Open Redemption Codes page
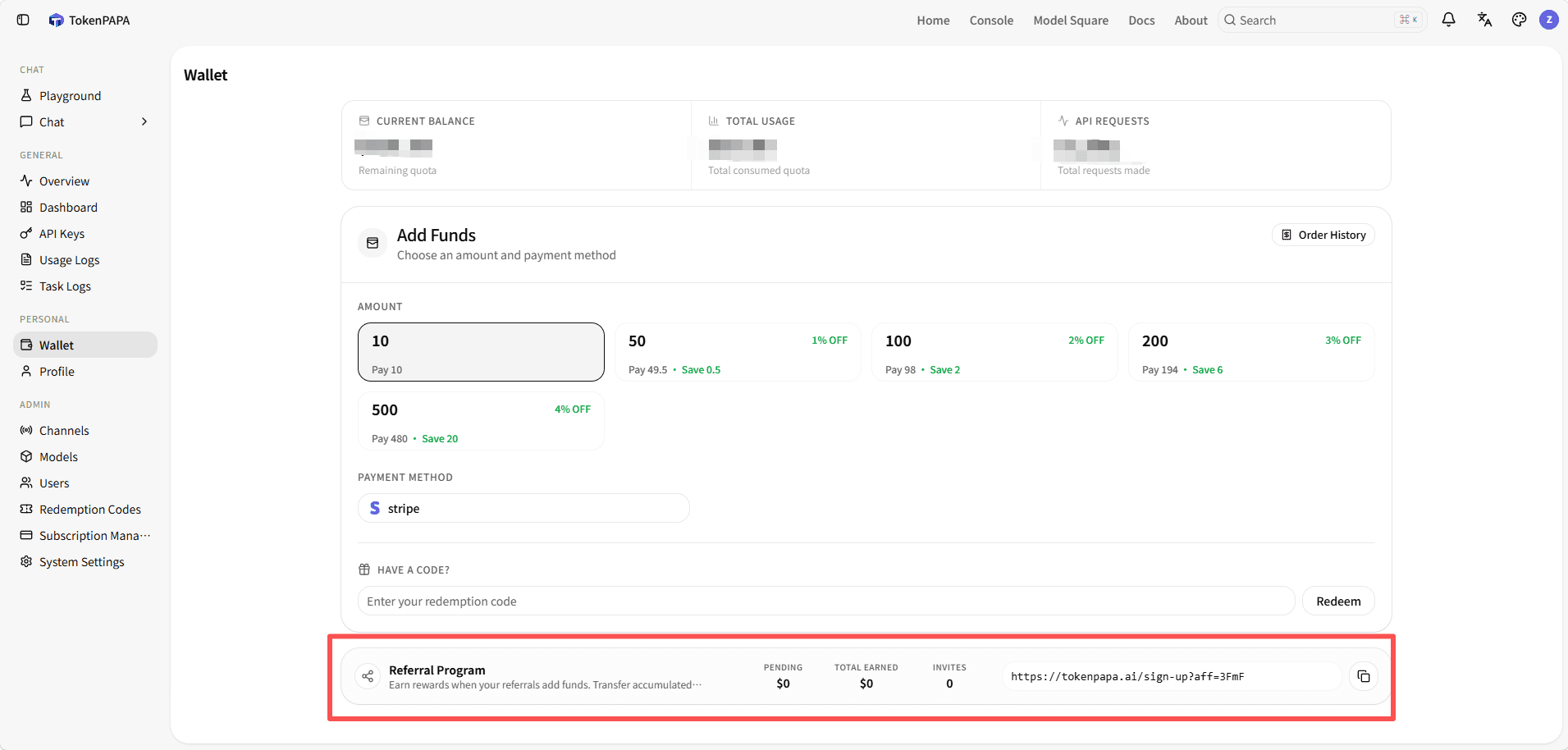1568x750 pixels. [85, 509]
